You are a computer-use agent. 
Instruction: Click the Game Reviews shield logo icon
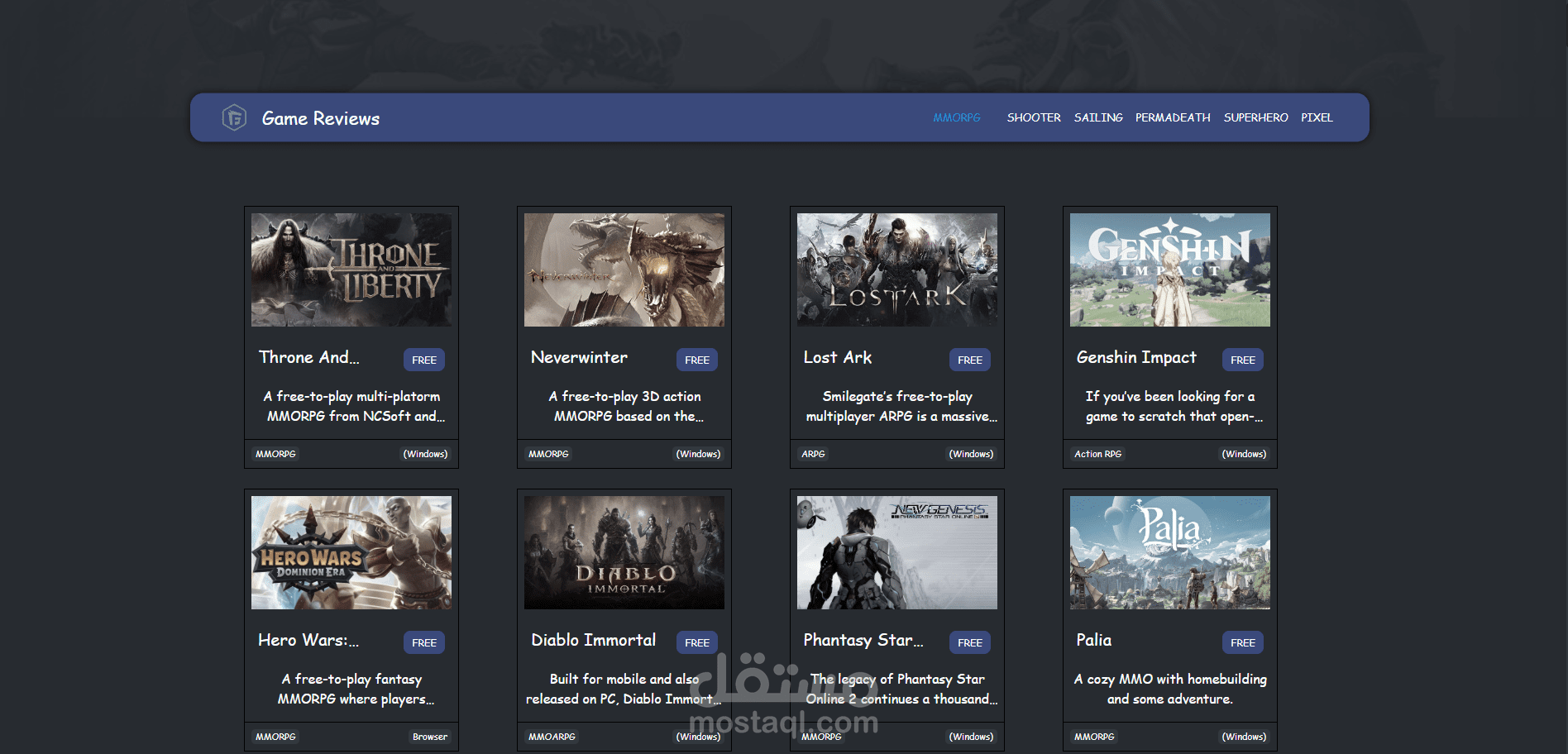pyautogui.click(x=234, y=117)
